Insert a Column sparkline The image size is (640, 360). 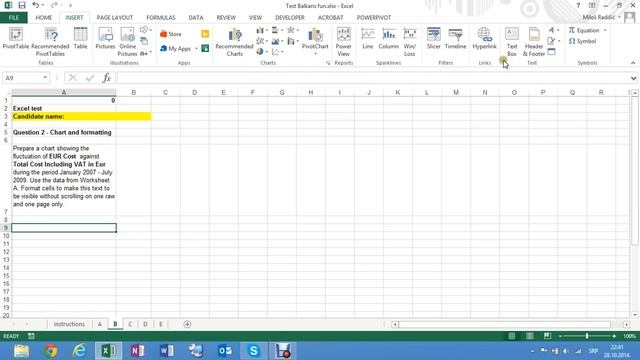[x=389, y=38]
